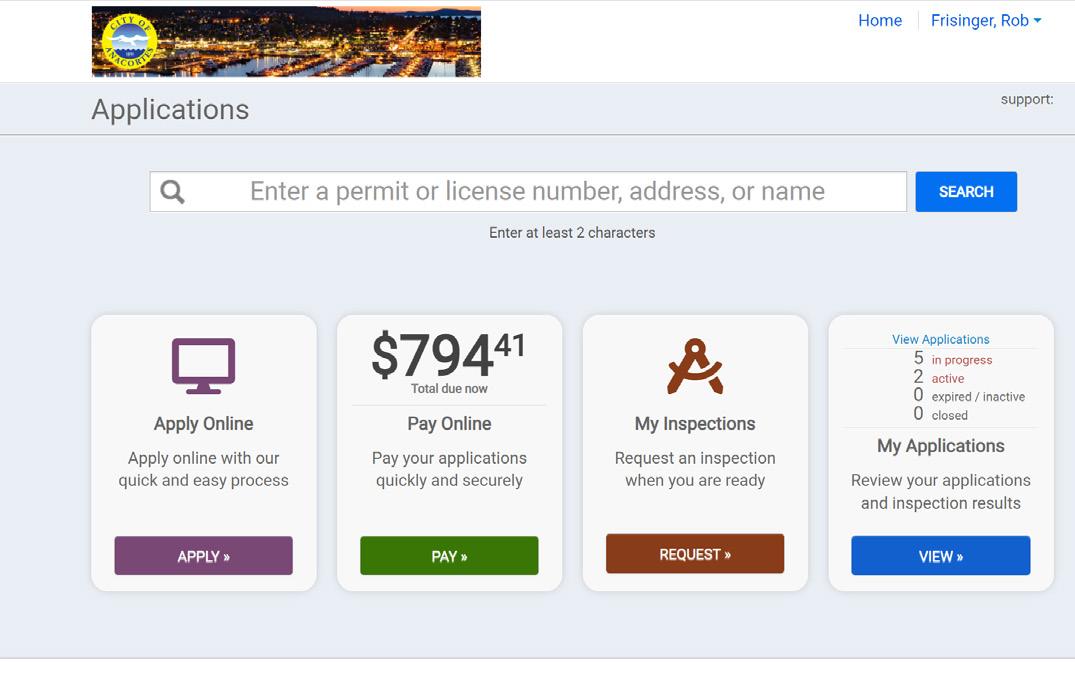Open the View Applications link

coord(940,339)
